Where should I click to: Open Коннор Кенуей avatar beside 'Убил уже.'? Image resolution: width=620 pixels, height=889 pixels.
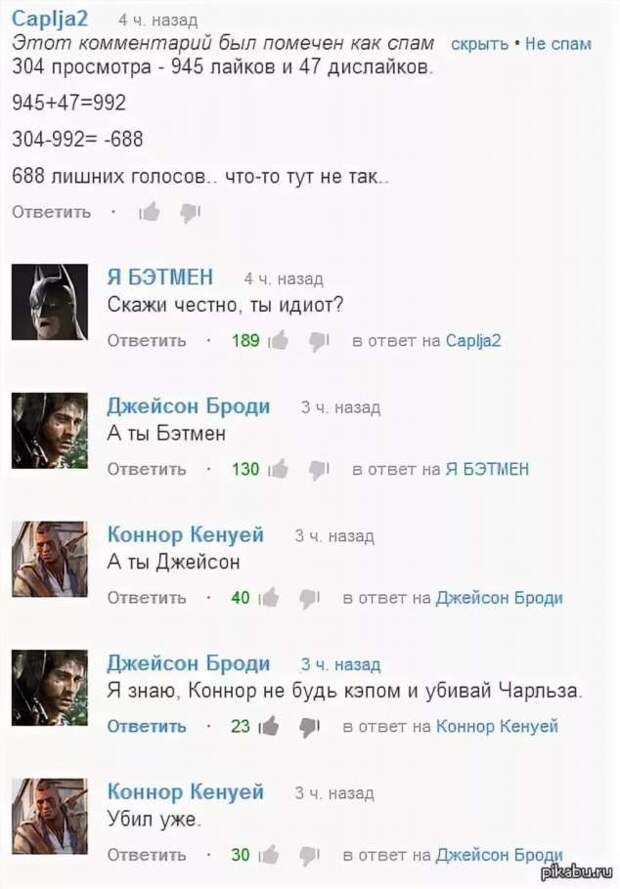(50, 816)
